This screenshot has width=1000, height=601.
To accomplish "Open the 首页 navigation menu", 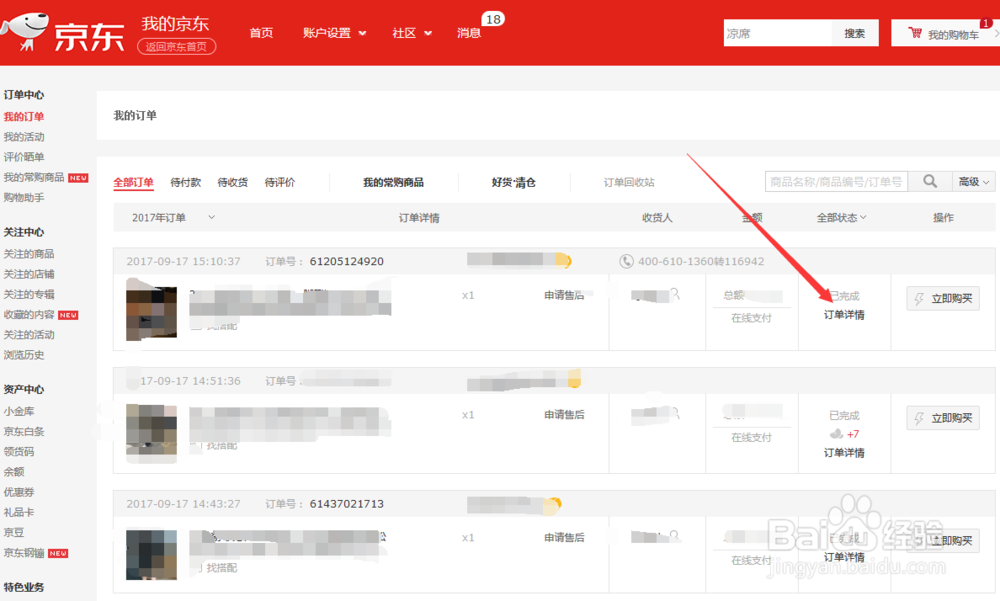I will coord(261,32).
